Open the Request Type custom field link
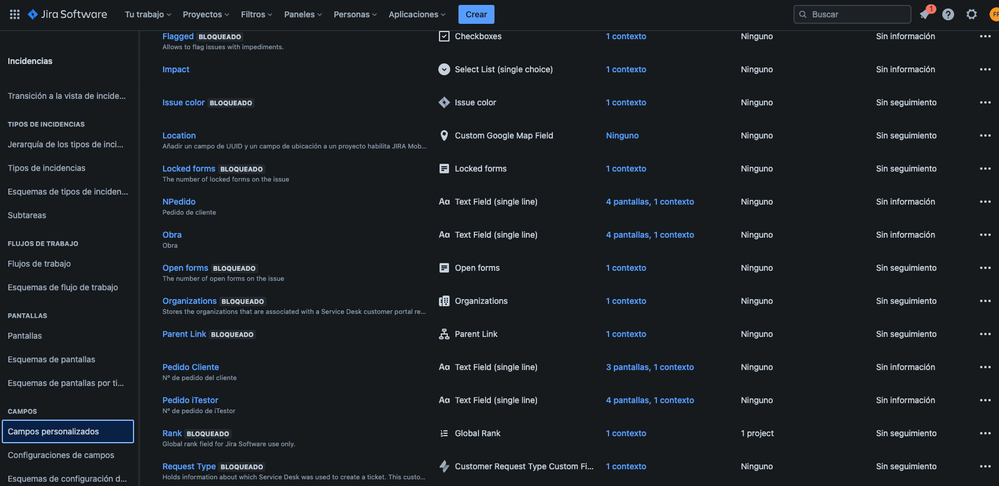This screenshot has height=486, width=999. (189, 467)
